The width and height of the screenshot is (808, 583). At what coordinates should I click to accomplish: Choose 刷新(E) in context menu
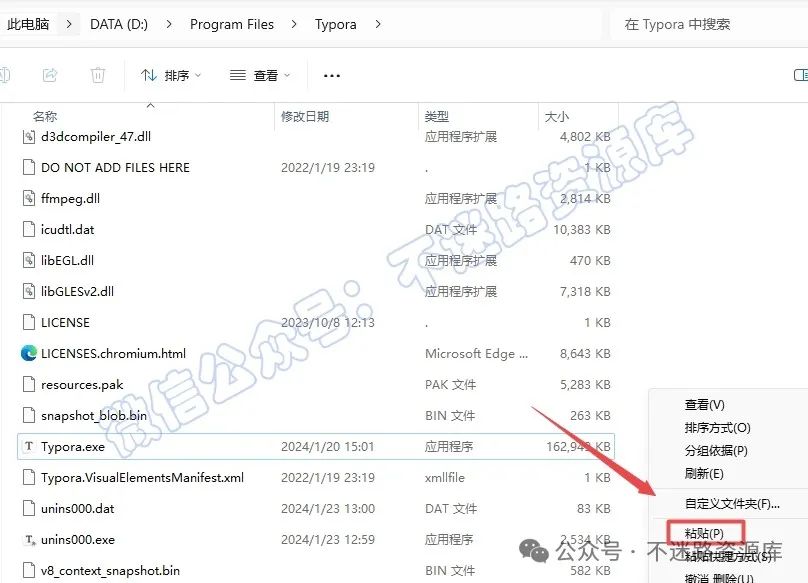[704, 473]
